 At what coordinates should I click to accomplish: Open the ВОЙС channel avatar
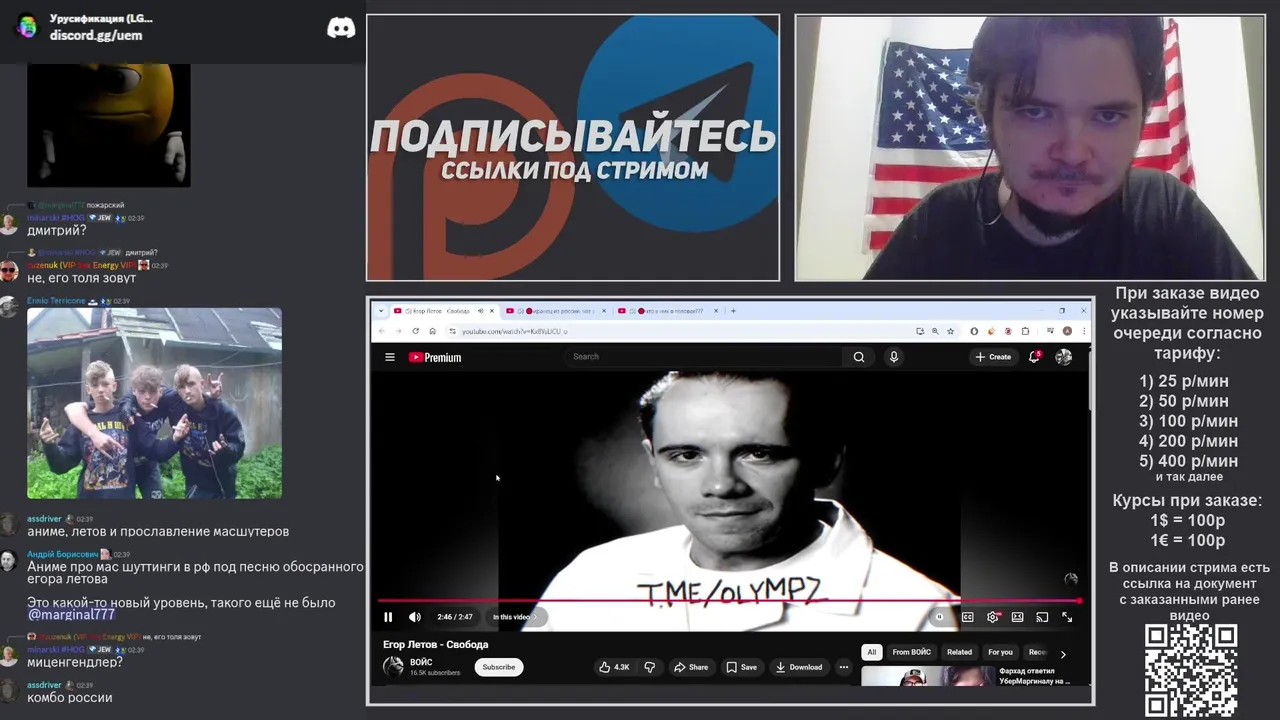pos(393,667)
